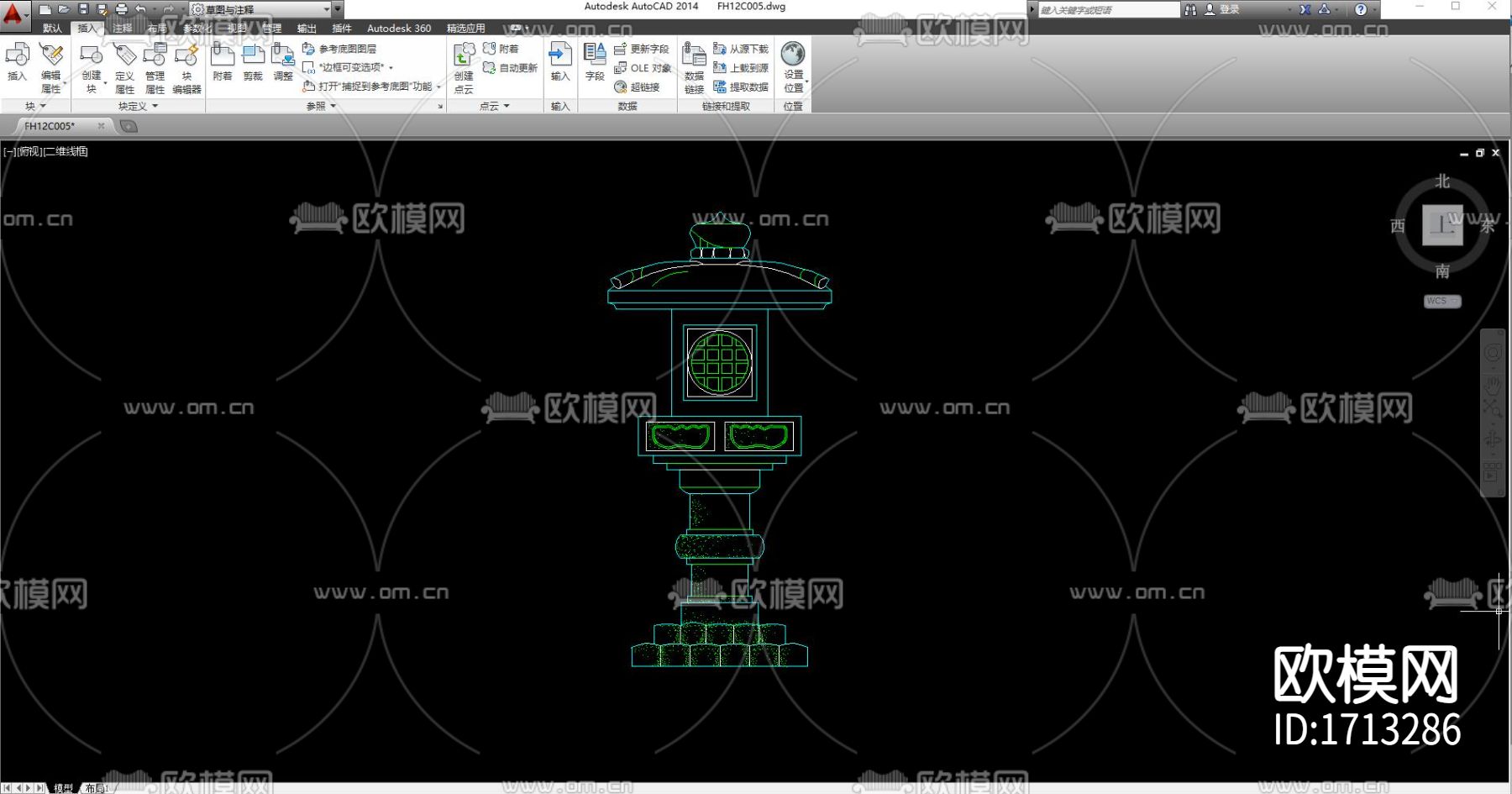Open the 输出 ribbon tab
Viewport: 1512px width, 794px height.
pos(307,28)
